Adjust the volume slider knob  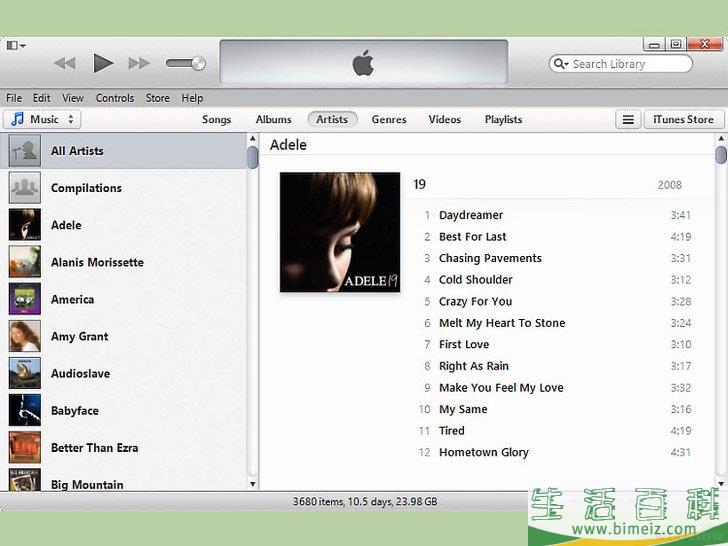click(199, 63)
